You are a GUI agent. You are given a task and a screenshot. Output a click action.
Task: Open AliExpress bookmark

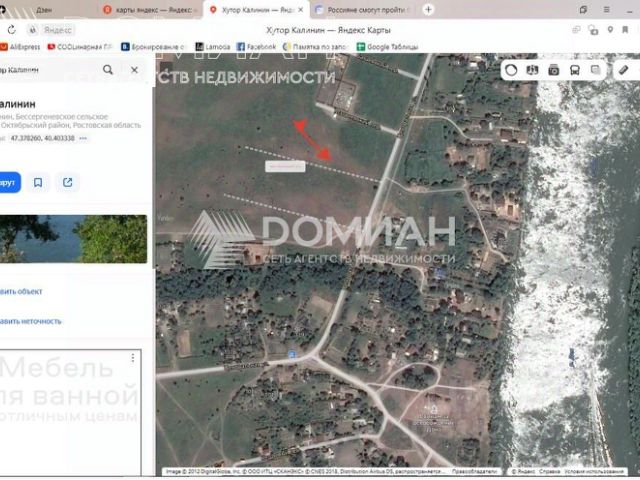pyautogui.click(x=20, y=47)
